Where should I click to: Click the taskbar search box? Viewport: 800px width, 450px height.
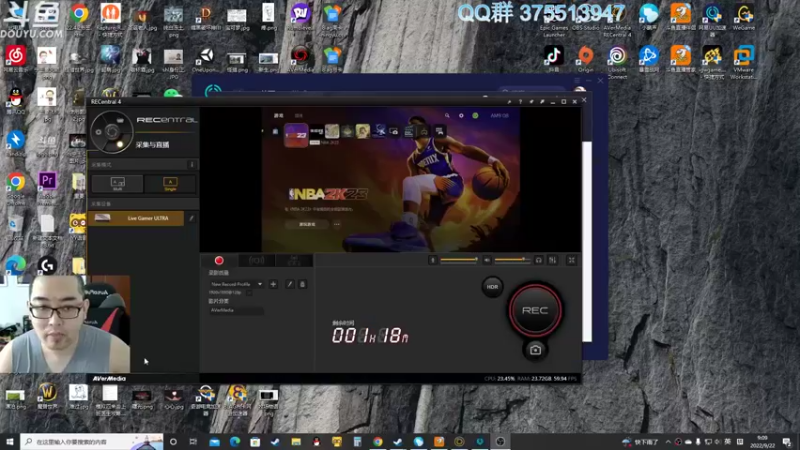click(92, 442)
